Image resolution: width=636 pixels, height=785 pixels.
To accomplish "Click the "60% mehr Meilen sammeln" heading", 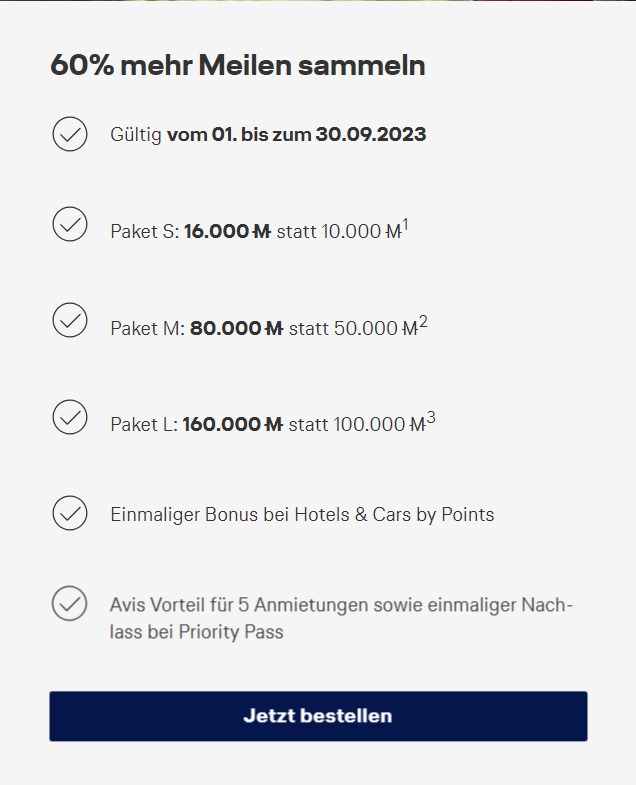I will click(x=238, y=66).
